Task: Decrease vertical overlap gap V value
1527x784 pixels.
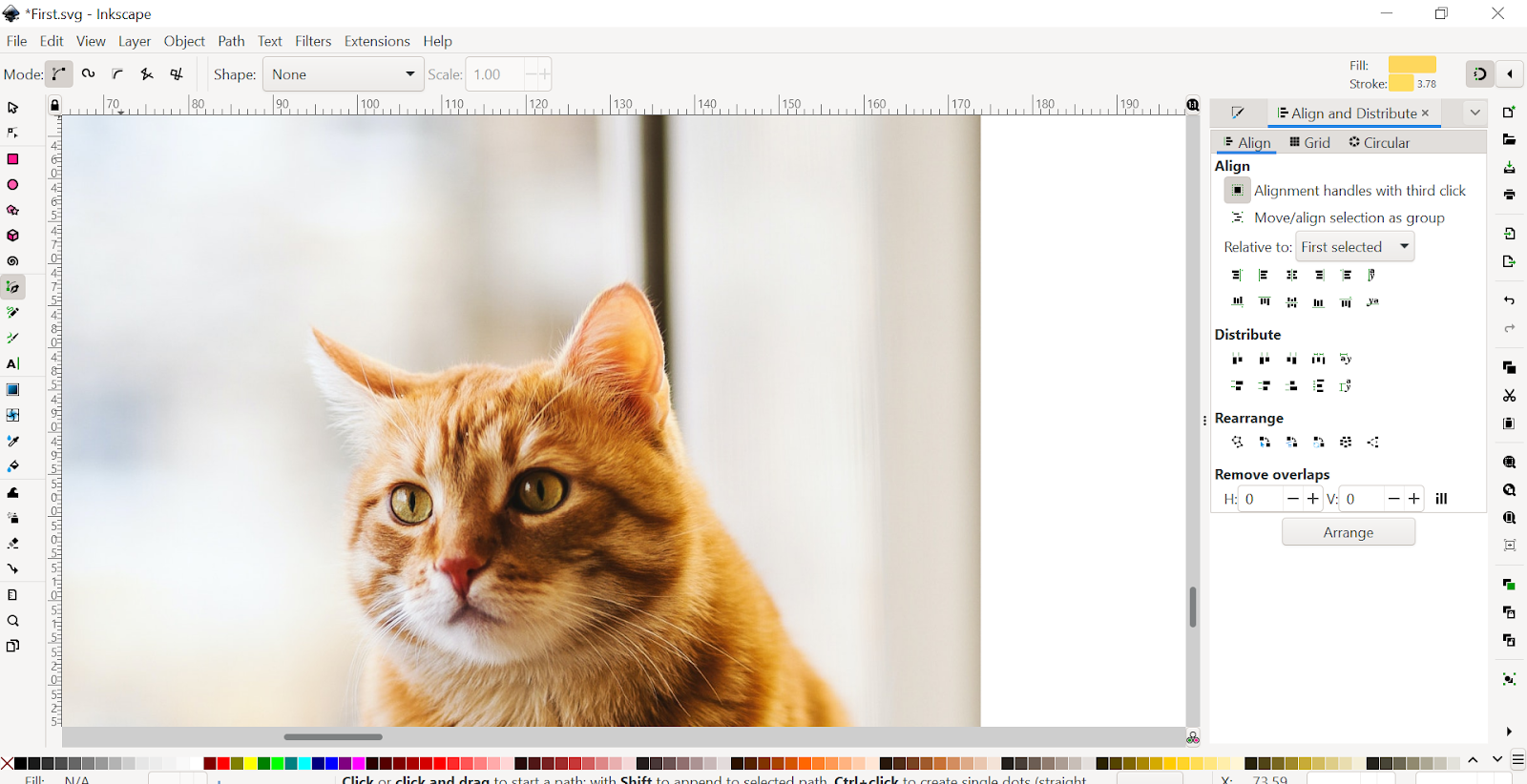Action: 1393,499
